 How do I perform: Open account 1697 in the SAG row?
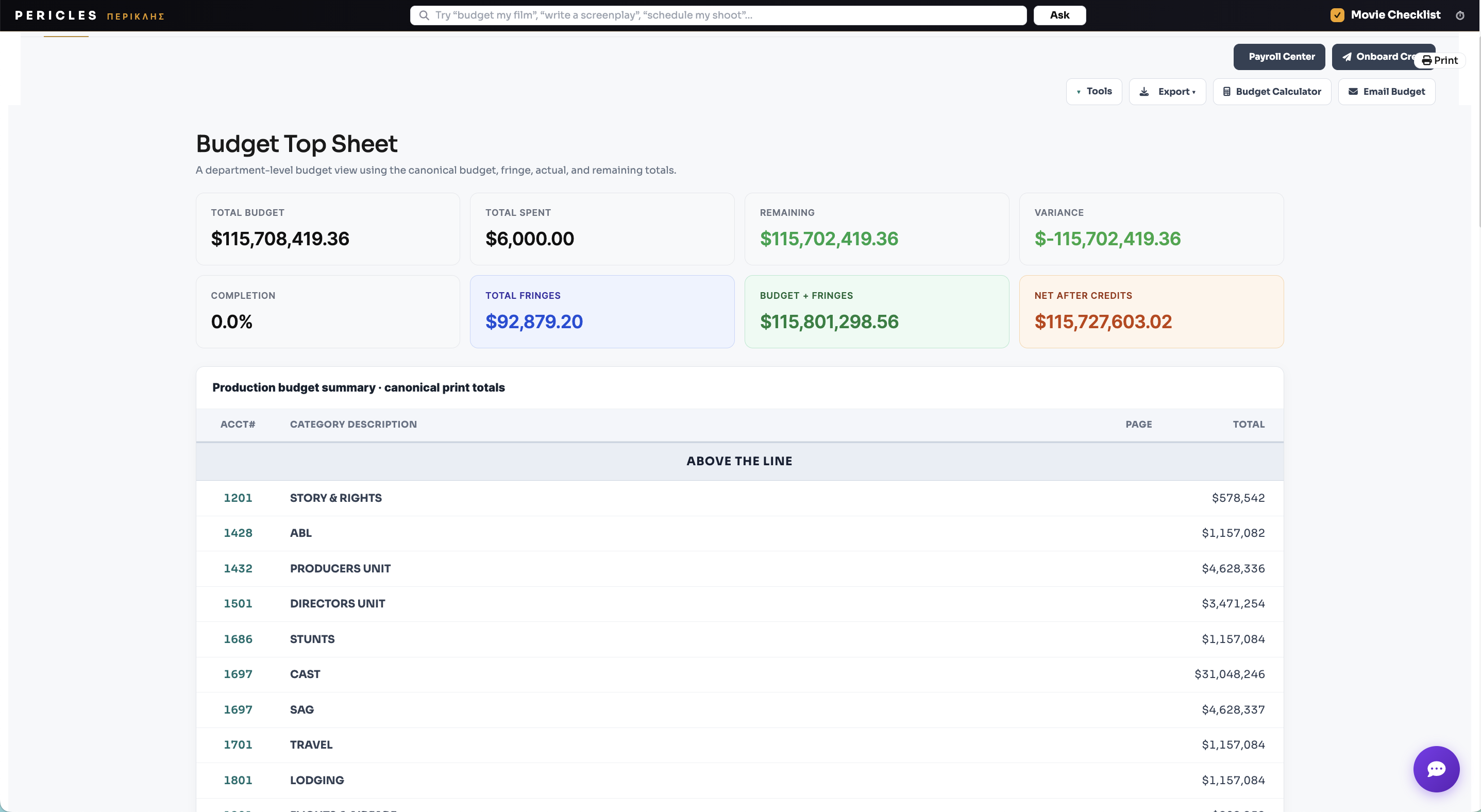click(238, 709)
